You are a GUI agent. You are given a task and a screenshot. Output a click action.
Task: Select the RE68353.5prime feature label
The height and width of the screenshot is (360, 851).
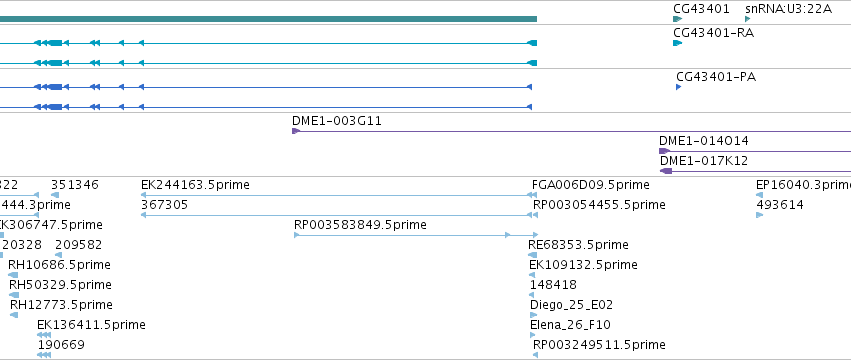coord(579,244)
